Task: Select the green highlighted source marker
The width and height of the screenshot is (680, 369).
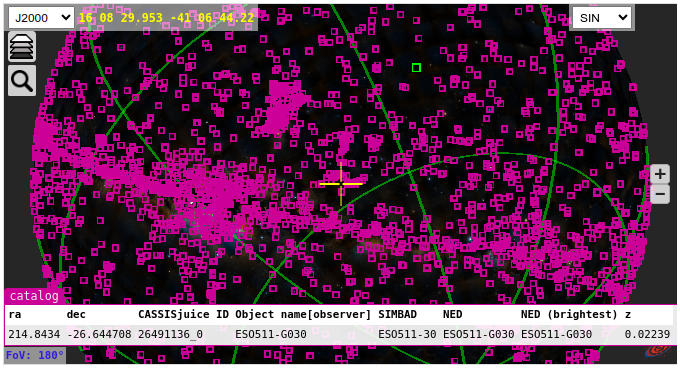Action: 416,68
